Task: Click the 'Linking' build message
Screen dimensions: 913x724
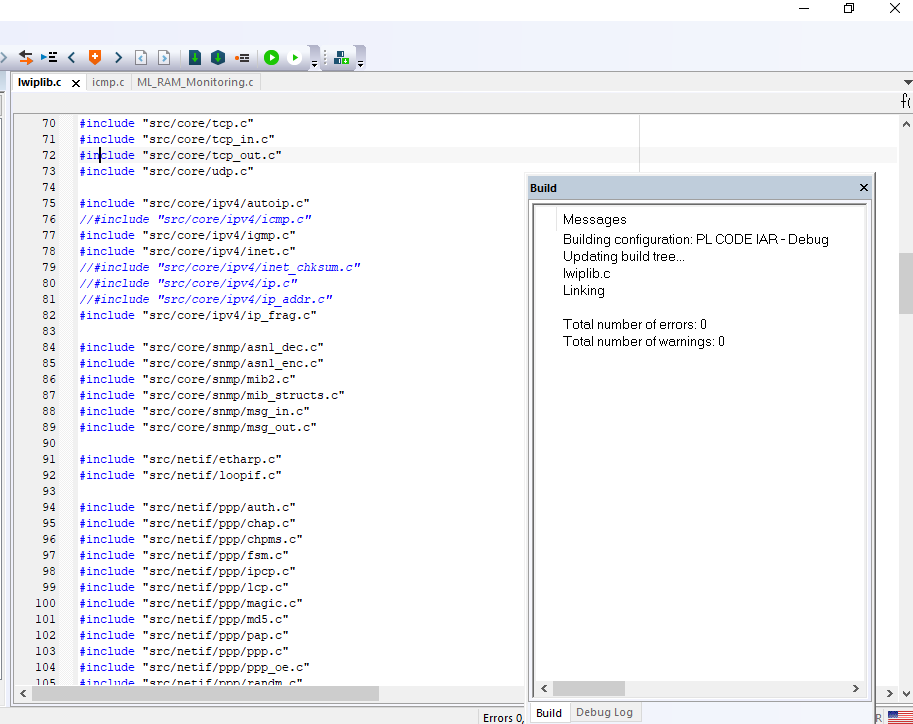Action: [583, 290]
